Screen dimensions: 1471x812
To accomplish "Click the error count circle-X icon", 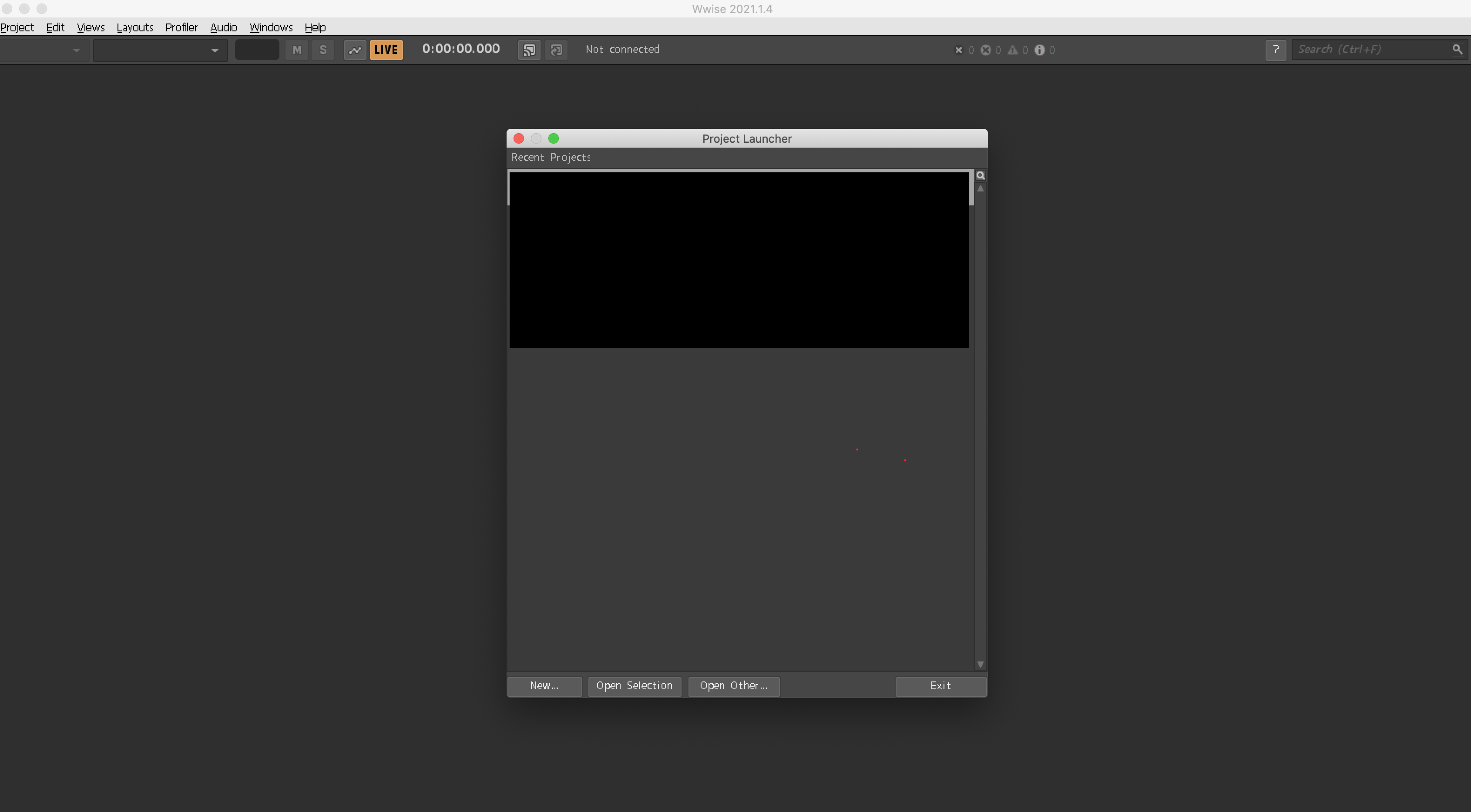I will pos(986,50).
